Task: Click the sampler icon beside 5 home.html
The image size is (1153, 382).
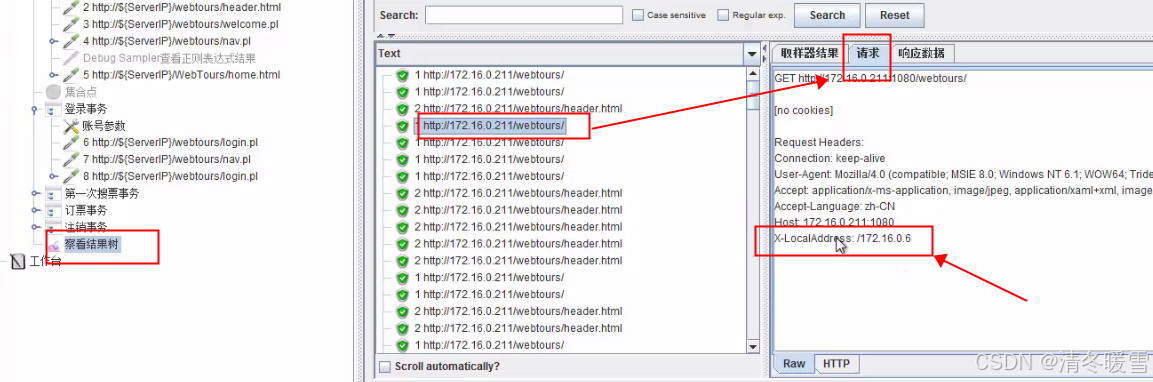Action: pos(71,75)
